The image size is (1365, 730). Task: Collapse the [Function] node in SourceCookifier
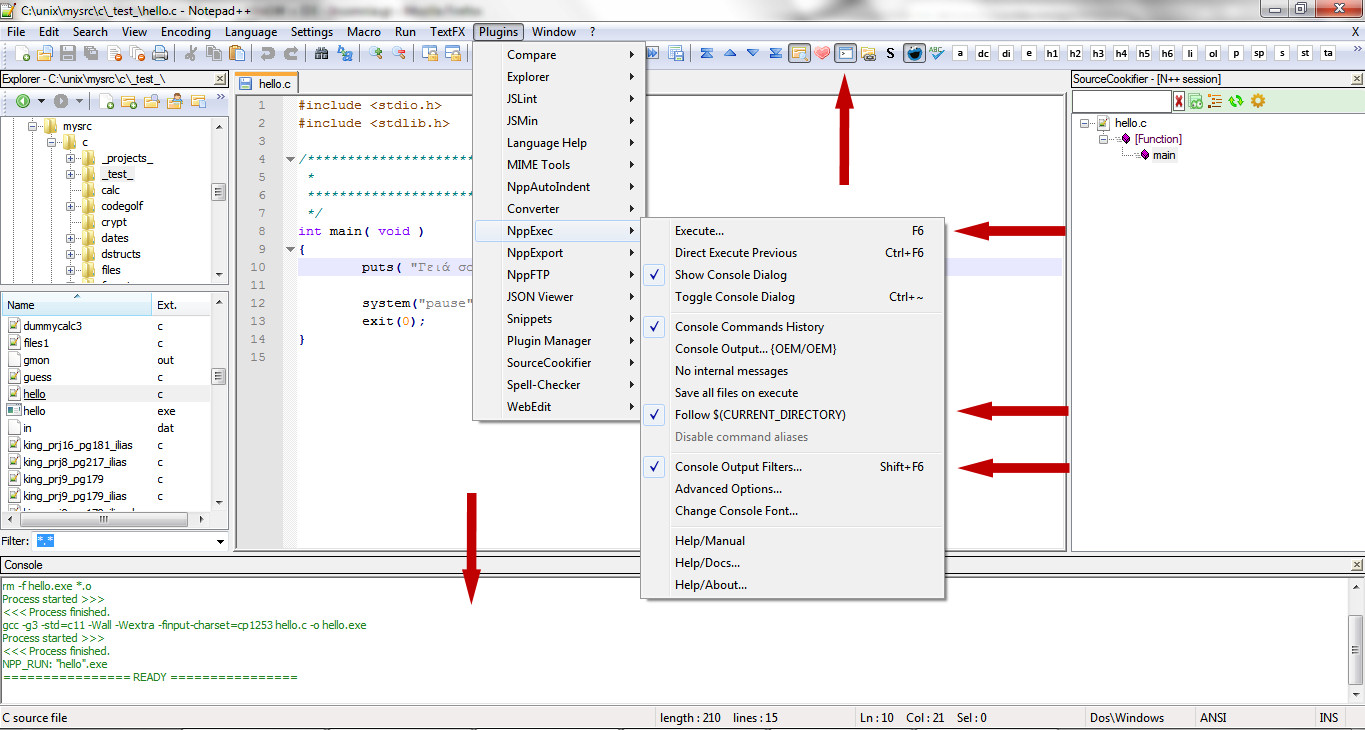(x=1103, y=139)
